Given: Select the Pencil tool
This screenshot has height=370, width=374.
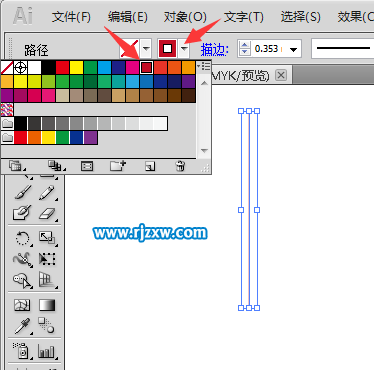Looking at the screenshot, I should coord(47,193).
